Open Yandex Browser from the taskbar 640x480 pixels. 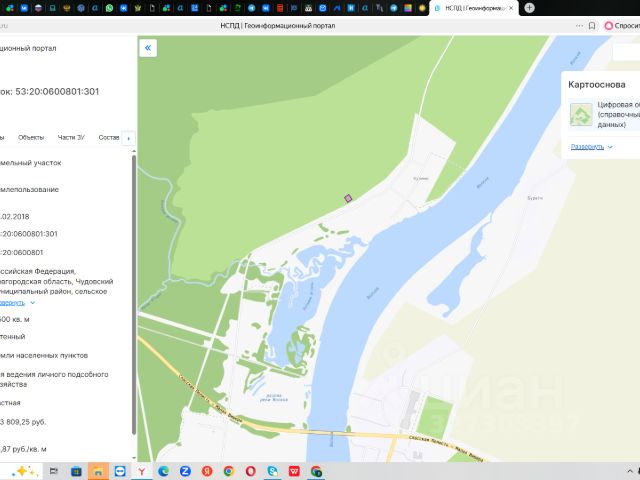pos(142,471)
